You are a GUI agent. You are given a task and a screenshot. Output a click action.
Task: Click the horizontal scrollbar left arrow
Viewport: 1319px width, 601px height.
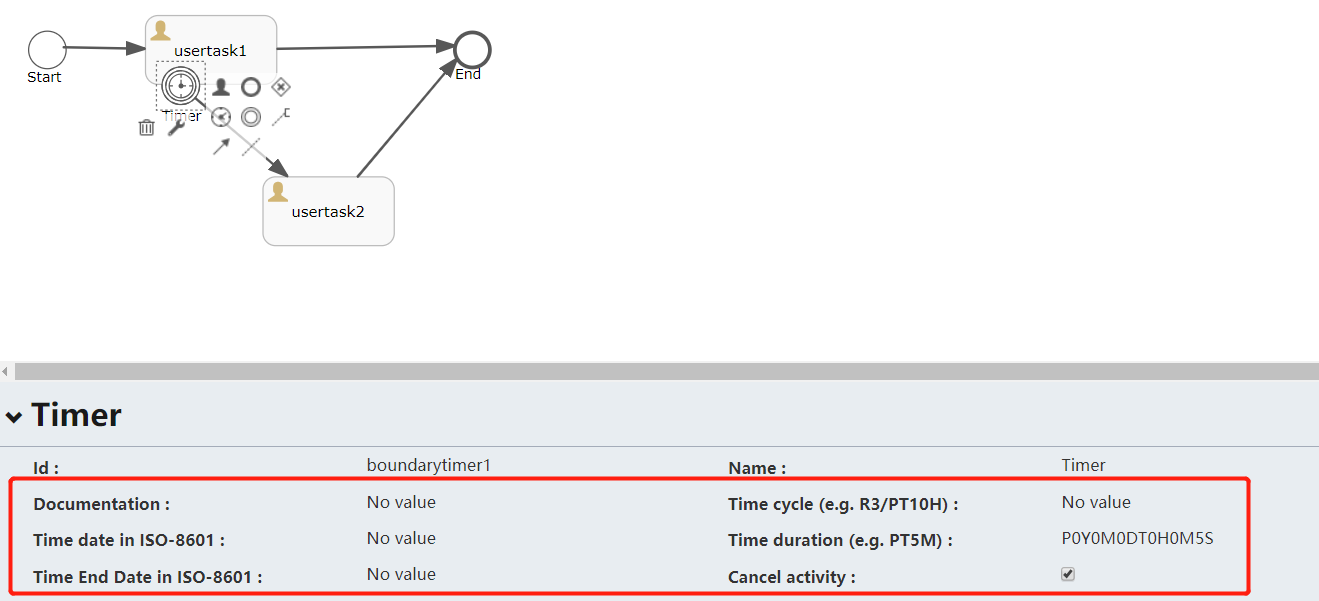[x=5, y=371]
